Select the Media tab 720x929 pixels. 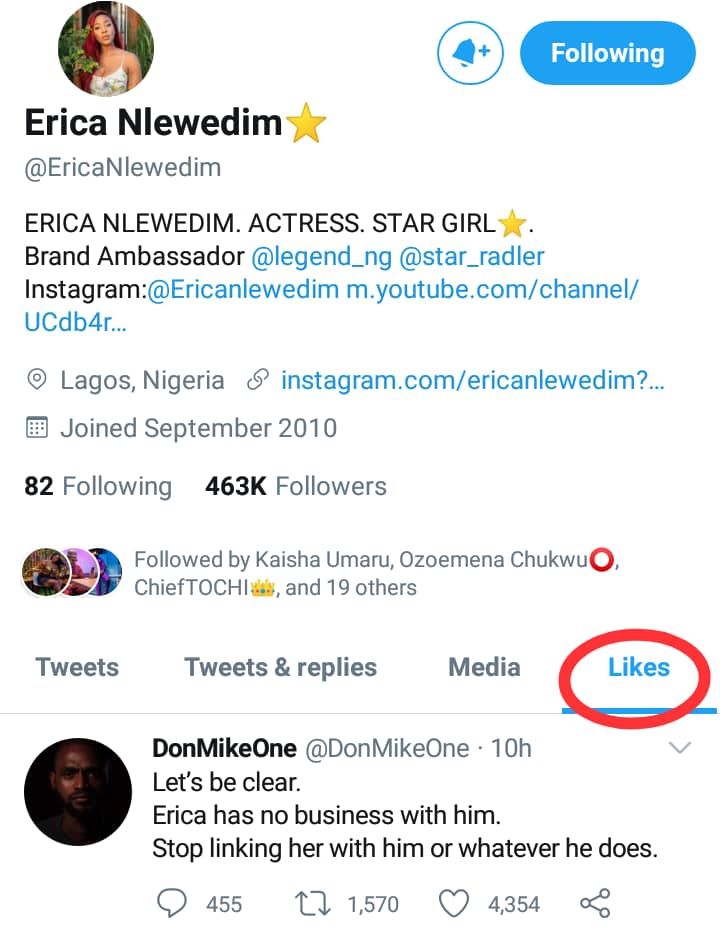[484, 668]
